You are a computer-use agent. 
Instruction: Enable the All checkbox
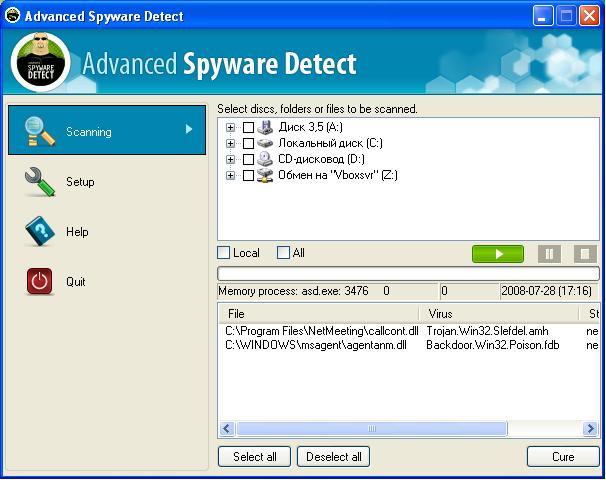283,253
